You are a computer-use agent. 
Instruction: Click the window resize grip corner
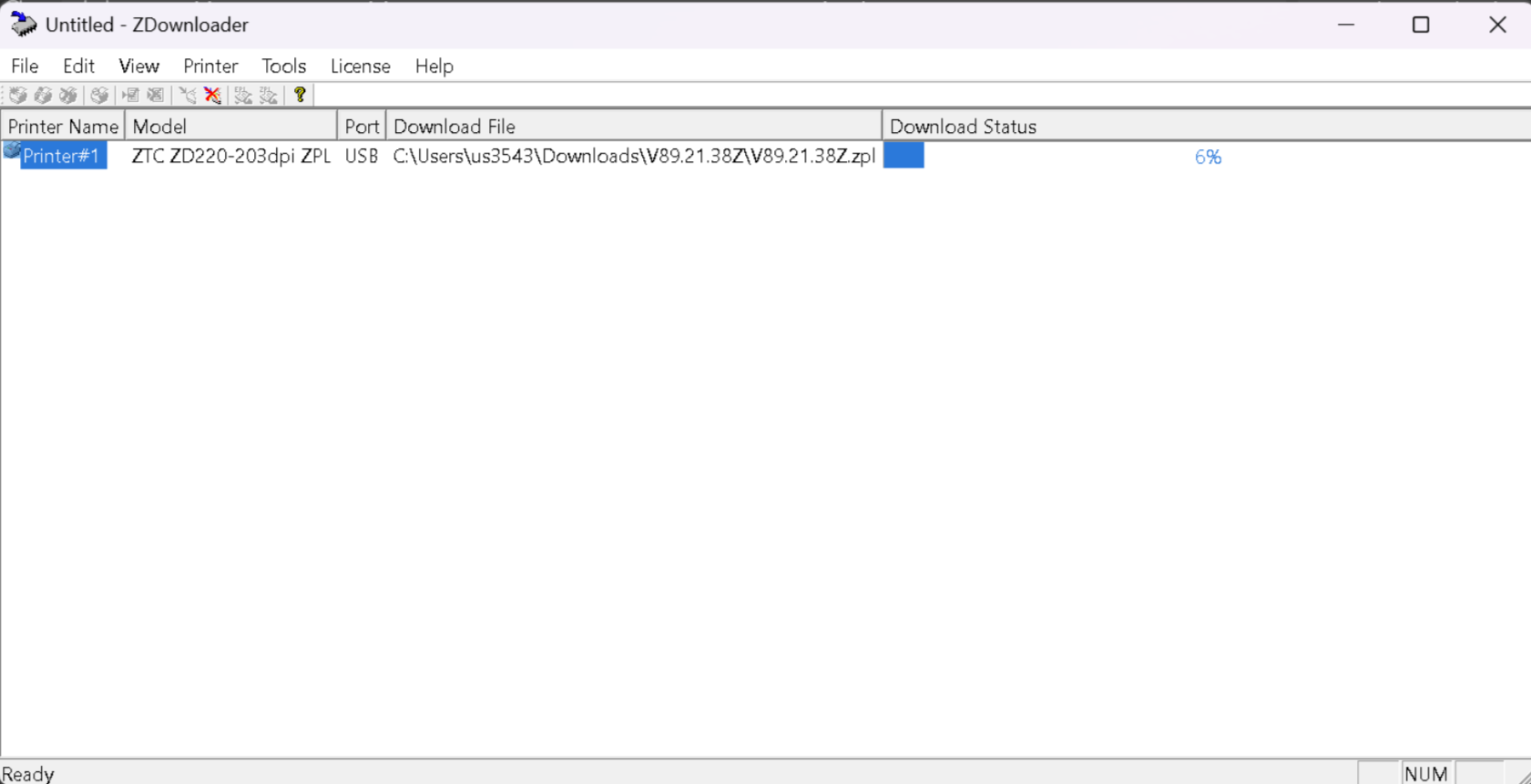pyautogui.click(x=1523, y=776)
